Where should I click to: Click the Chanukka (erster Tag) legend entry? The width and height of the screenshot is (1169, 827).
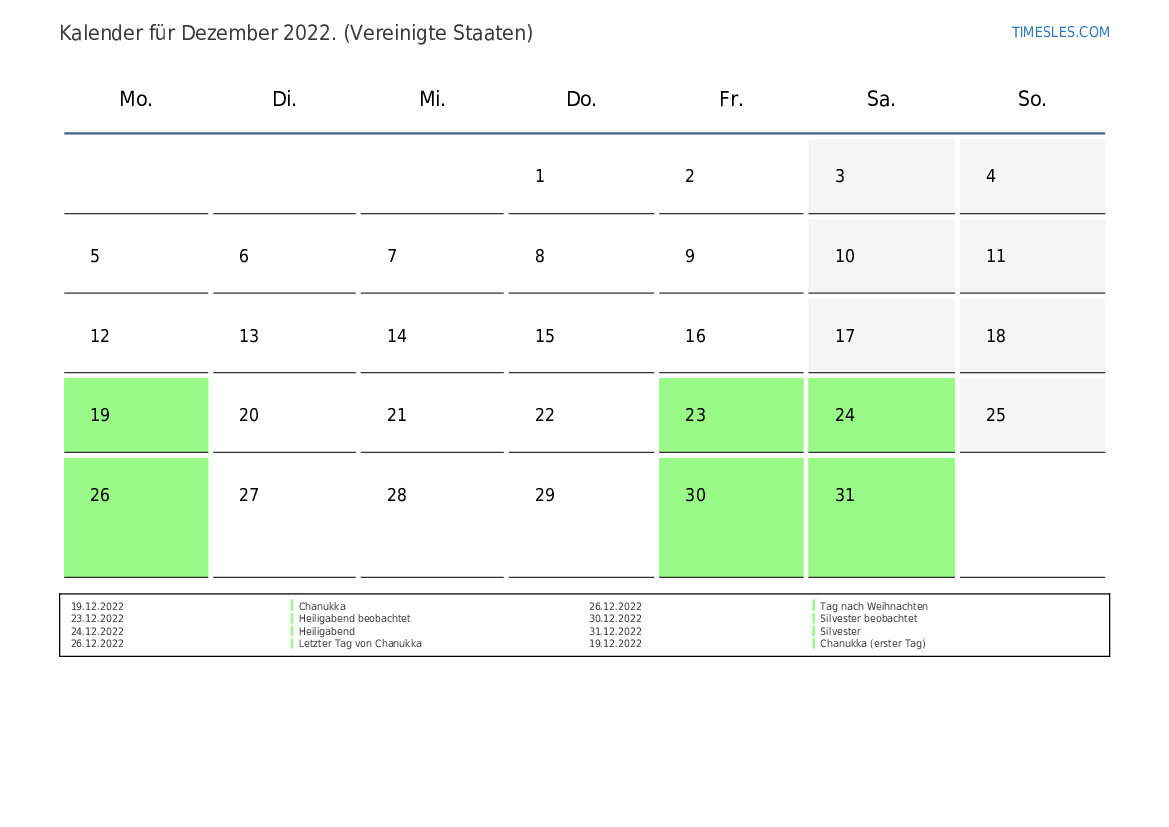pos(872,644)
